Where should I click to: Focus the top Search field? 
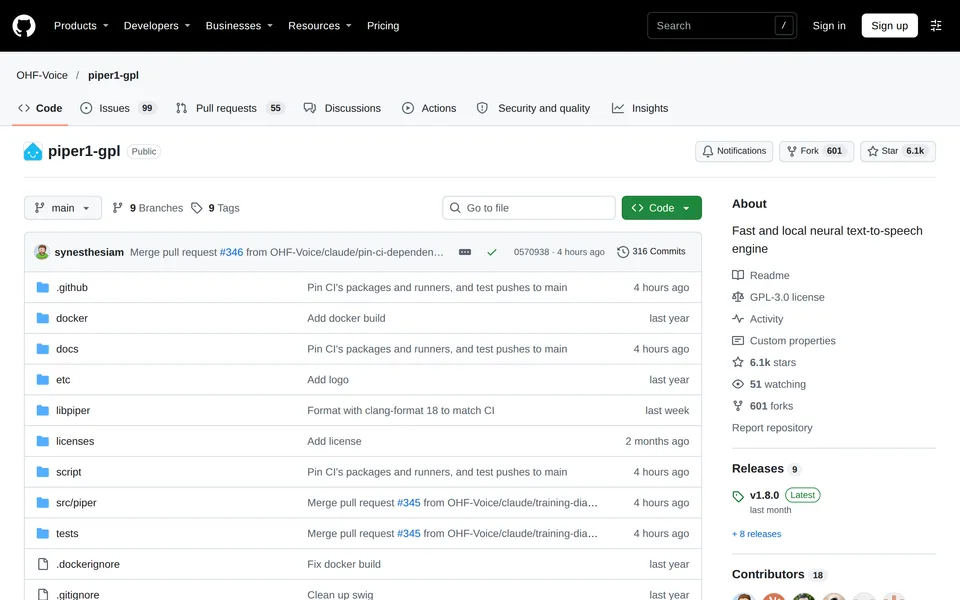(722, 26)
